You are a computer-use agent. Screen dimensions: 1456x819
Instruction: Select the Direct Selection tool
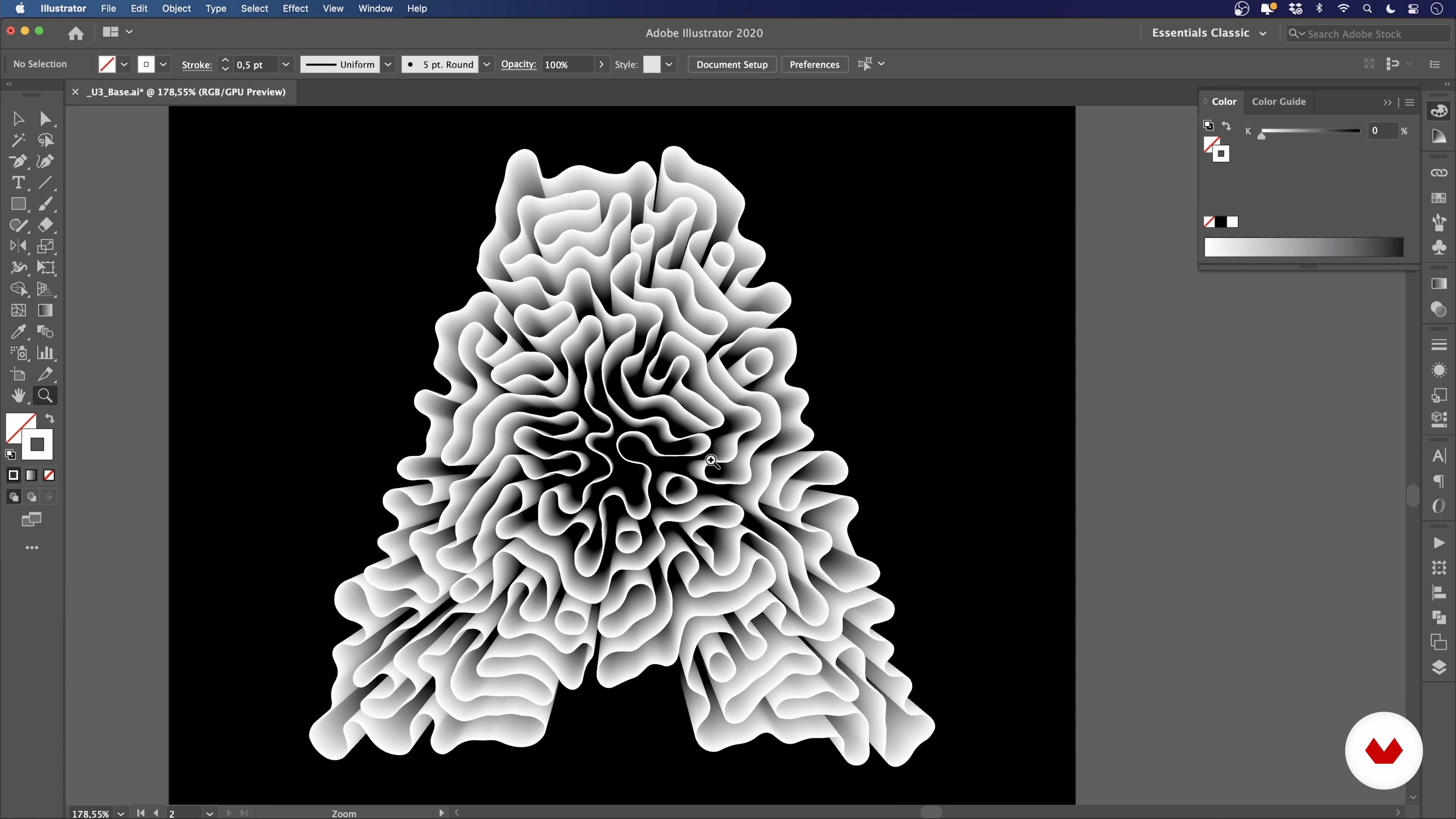[x=45, y=119]
